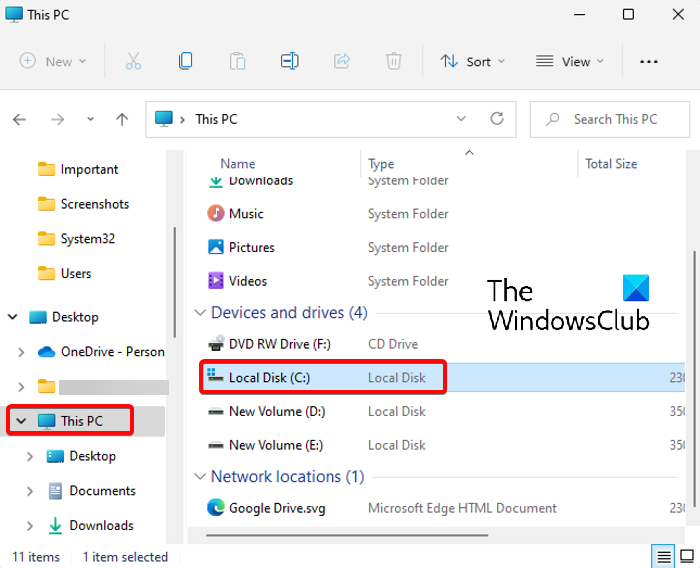Click This PC breadcrumb in address bar

(216, 119)
